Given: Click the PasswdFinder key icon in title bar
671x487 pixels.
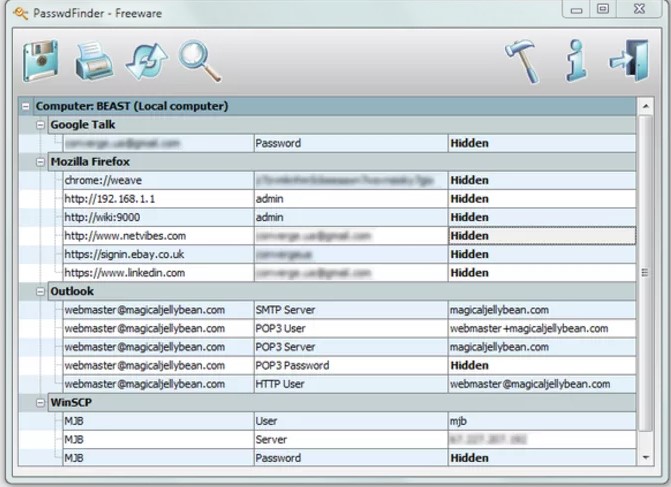Looking at the screenshot, I should coord(20,13).
